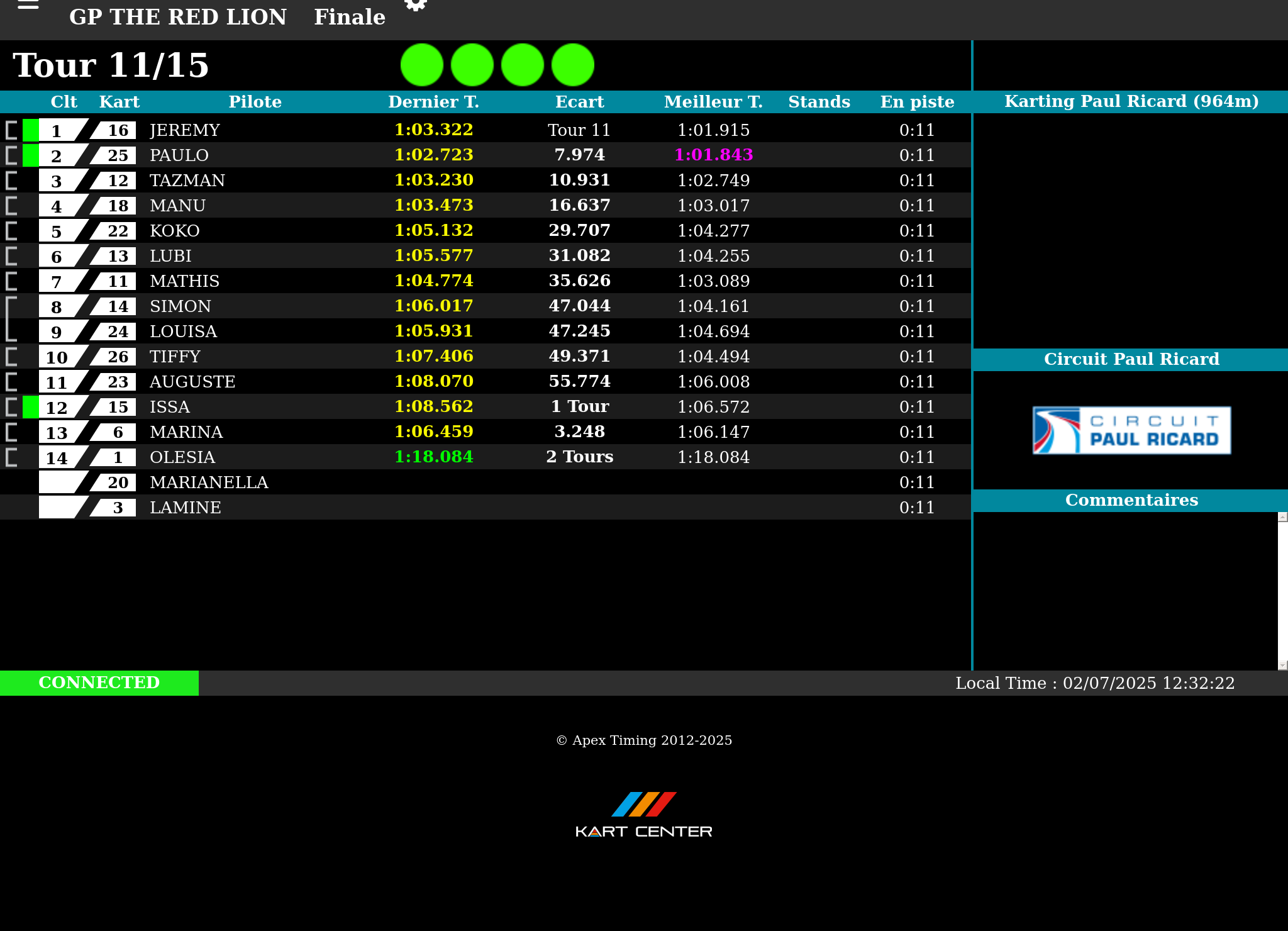Click the last green status light

tap(572, 65)
